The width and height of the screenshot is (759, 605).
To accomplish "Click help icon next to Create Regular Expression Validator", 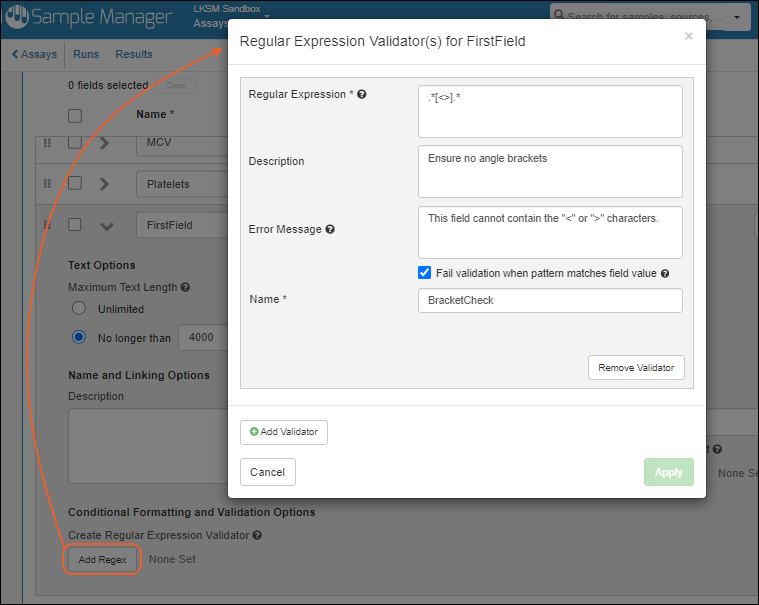I will coord(257,535).
